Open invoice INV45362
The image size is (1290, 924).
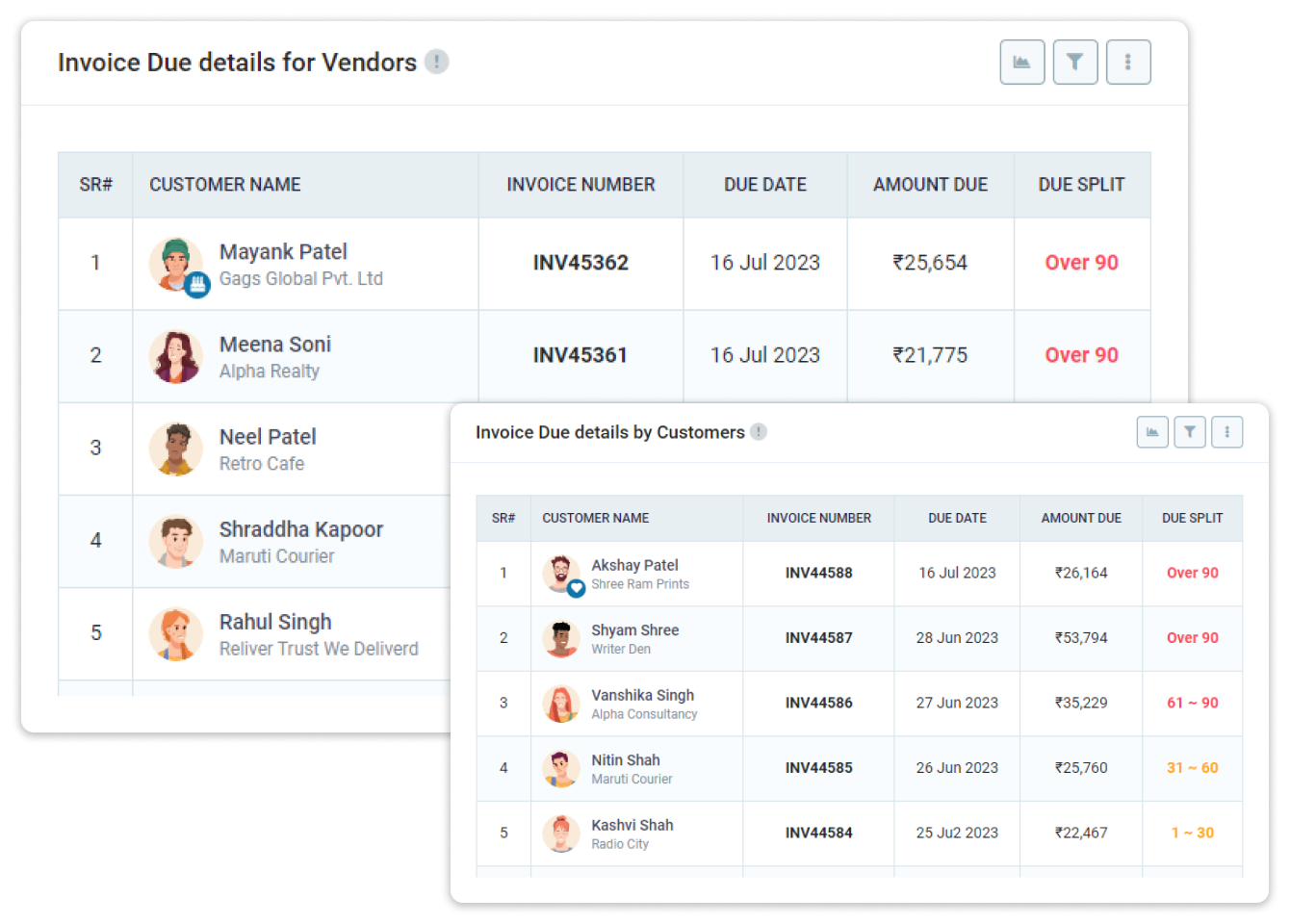(580, 262)
